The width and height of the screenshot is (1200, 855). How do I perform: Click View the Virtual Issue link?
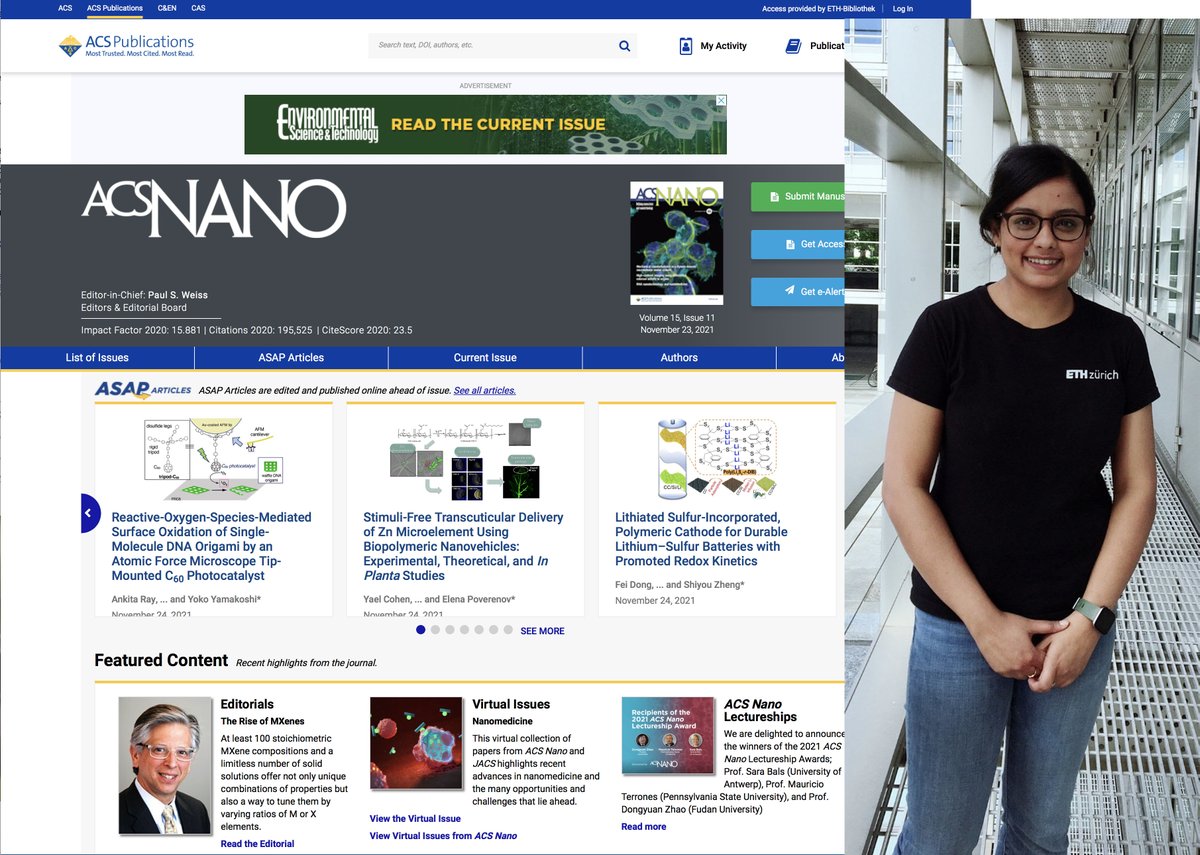[415, 818]
